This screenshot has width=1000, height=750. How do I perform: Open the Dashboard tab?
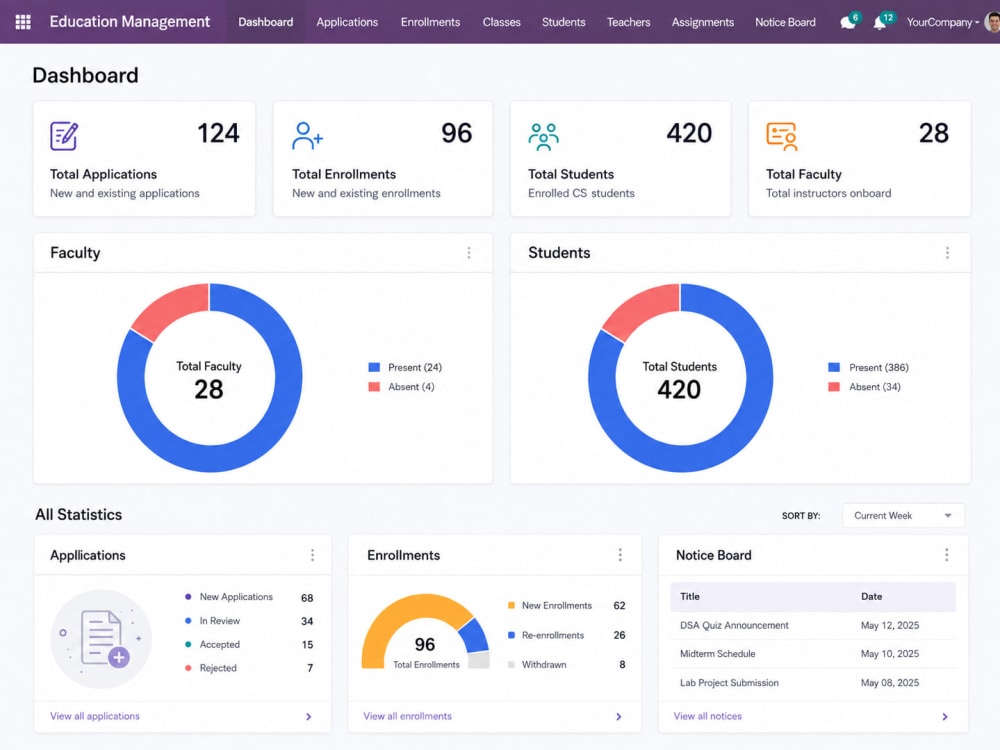(x=266, y=22)
